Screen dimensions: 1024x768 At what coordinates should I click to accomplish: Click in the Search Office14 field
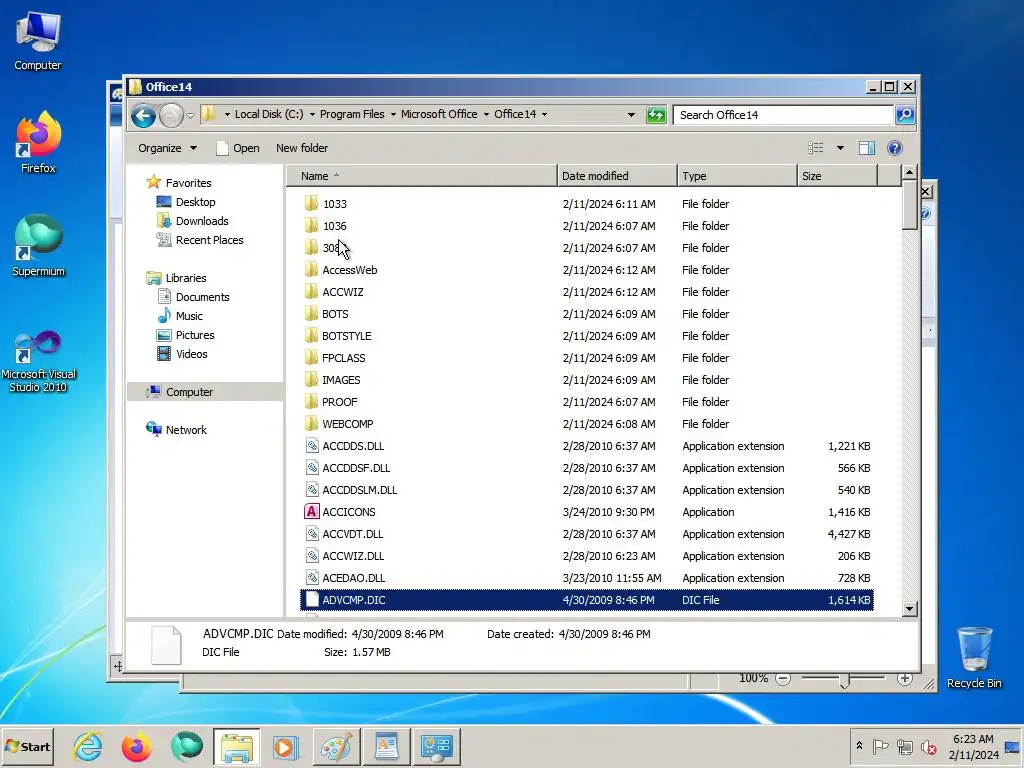pos(784,115)
